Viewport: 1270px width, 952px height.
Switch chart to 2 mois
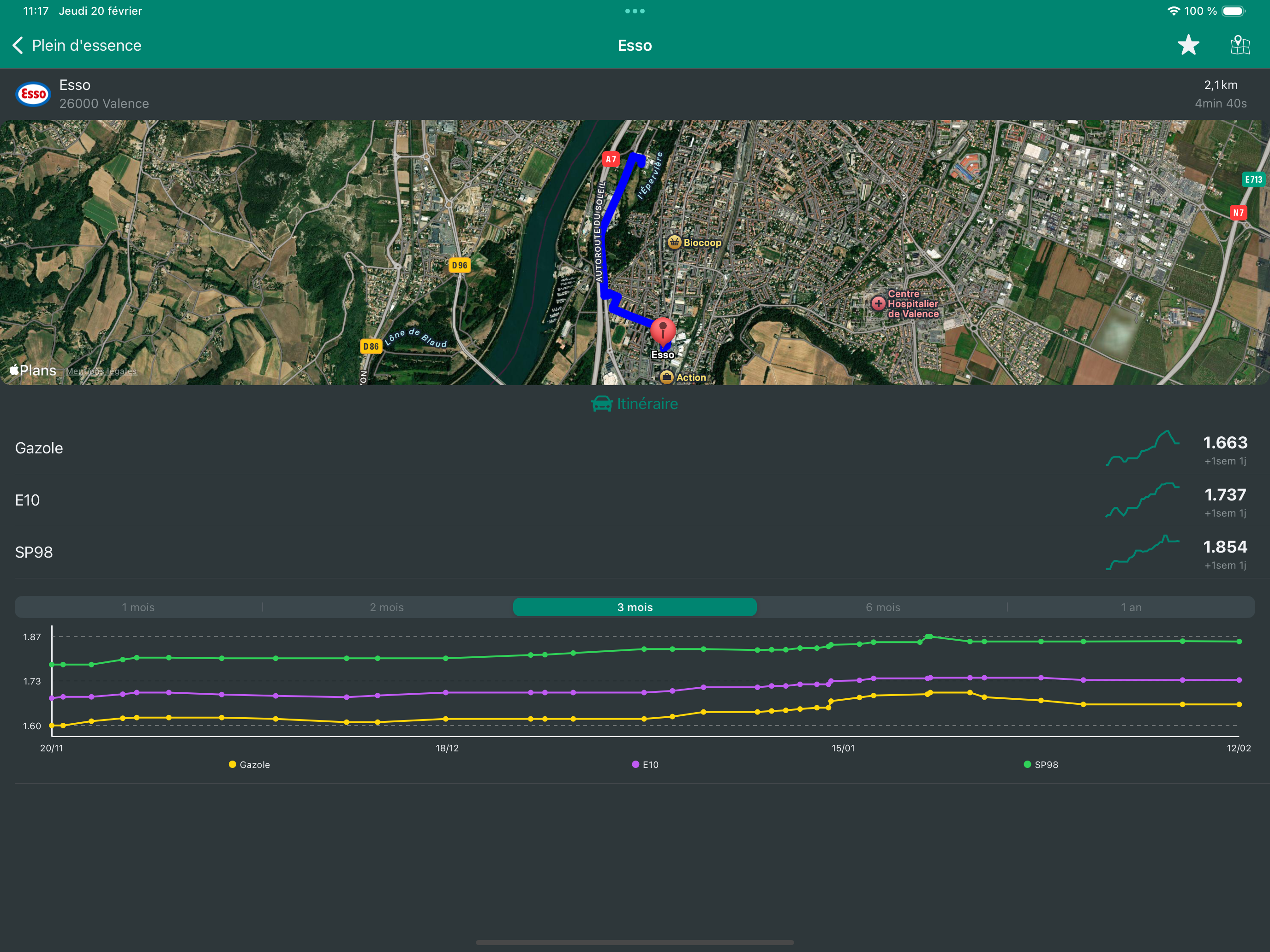(x=387, y=607)
